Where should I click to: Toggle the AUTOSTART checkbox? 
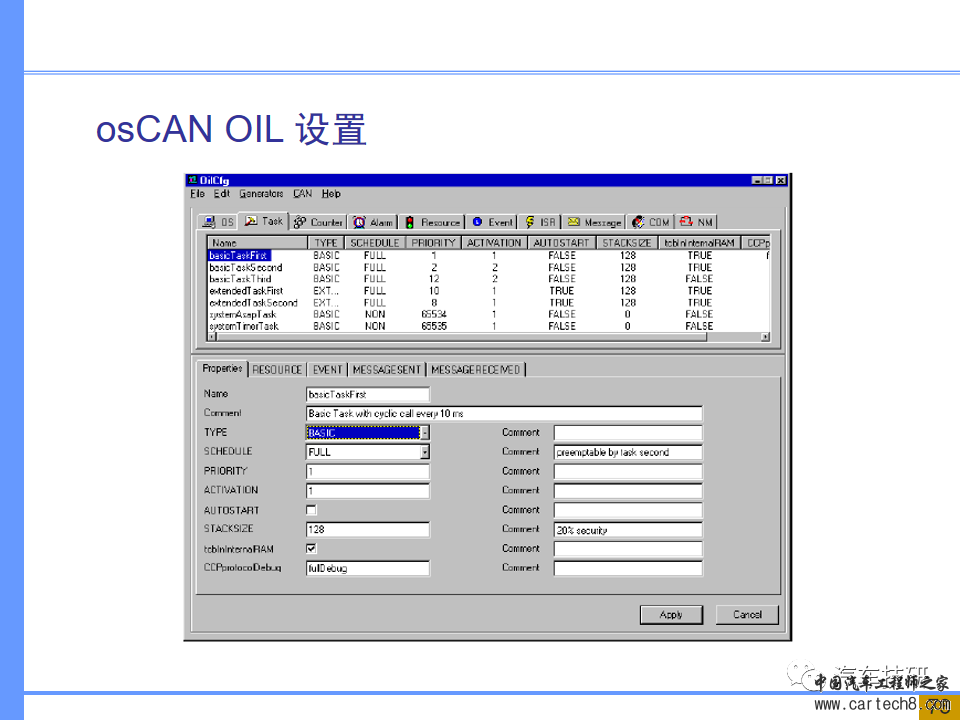(311, 509)
